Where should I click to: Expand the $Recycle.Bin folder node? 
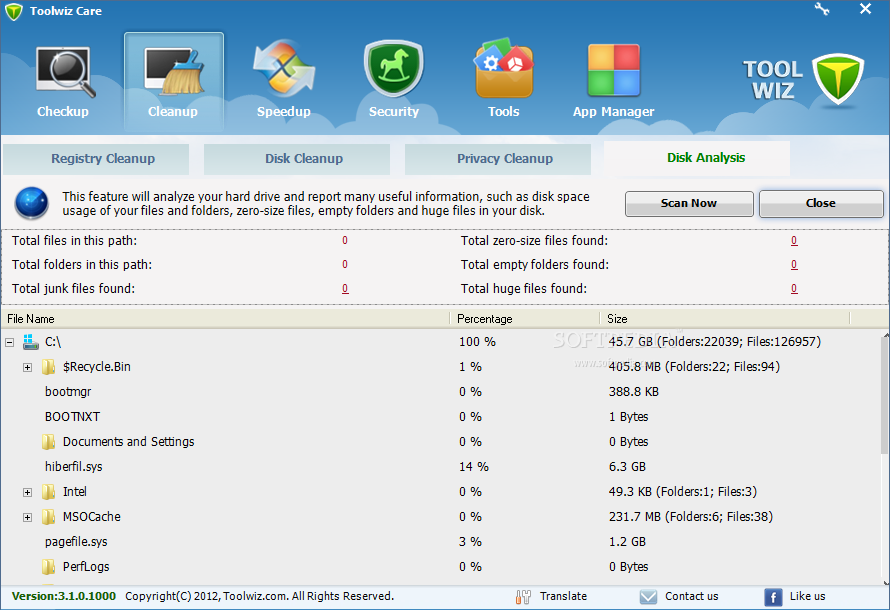[x=27, y=367]
